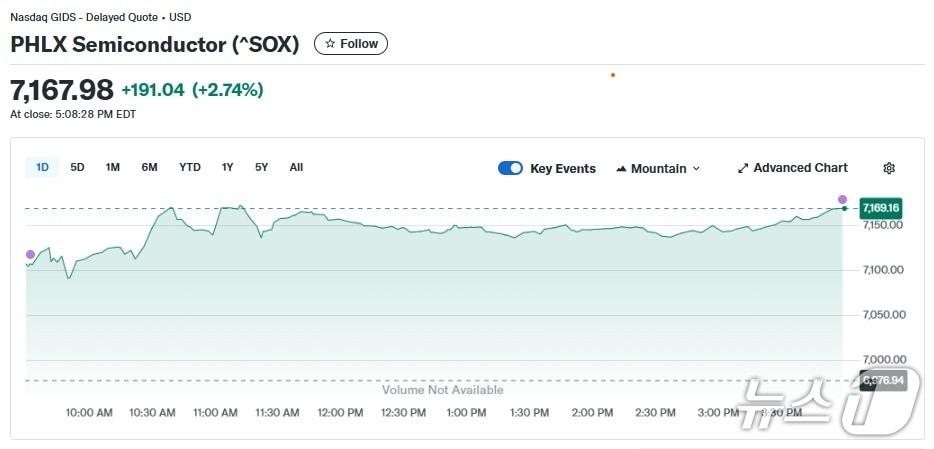This screenshot has height=449, width=934.
Task: Open chart settings gear icon
Action: [x=889, y=168]
